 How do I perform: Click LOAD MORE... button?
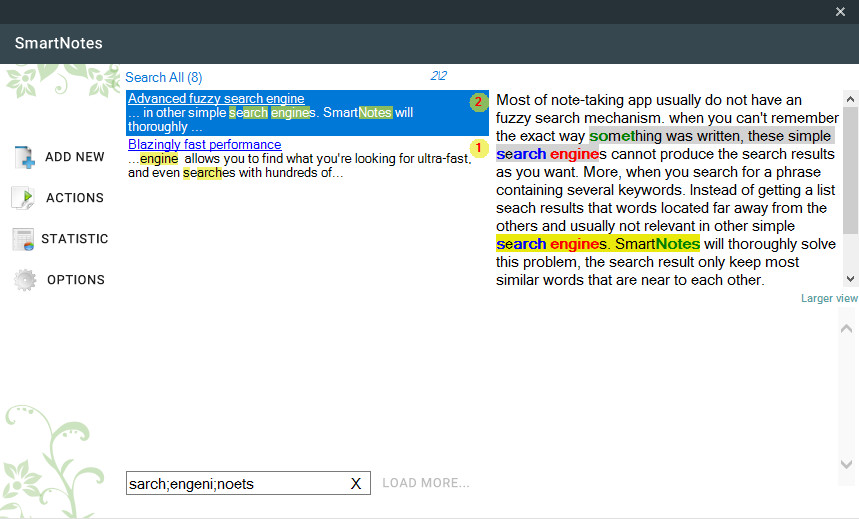point(426,483)
